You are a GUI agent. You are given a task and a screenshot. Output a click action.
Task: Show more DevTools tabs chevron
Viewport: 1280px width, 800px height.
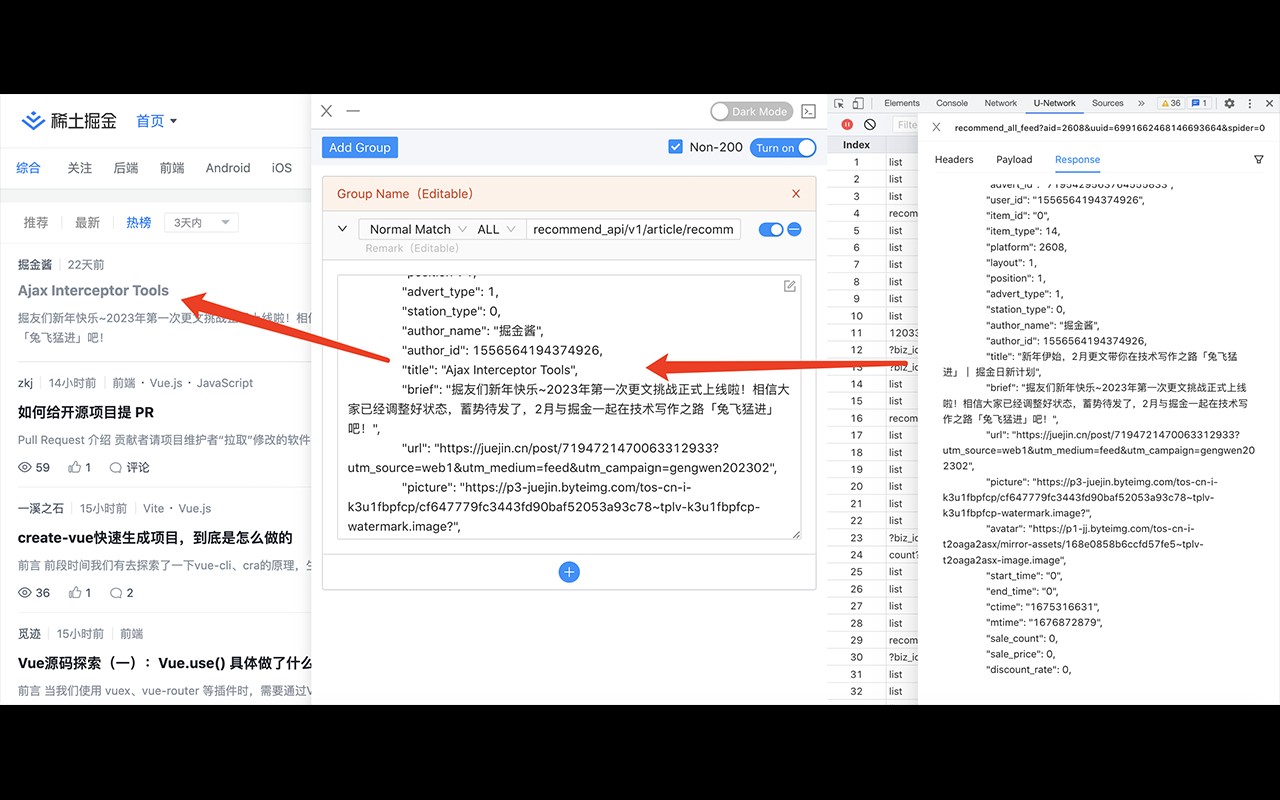[x=1141, y=103]
